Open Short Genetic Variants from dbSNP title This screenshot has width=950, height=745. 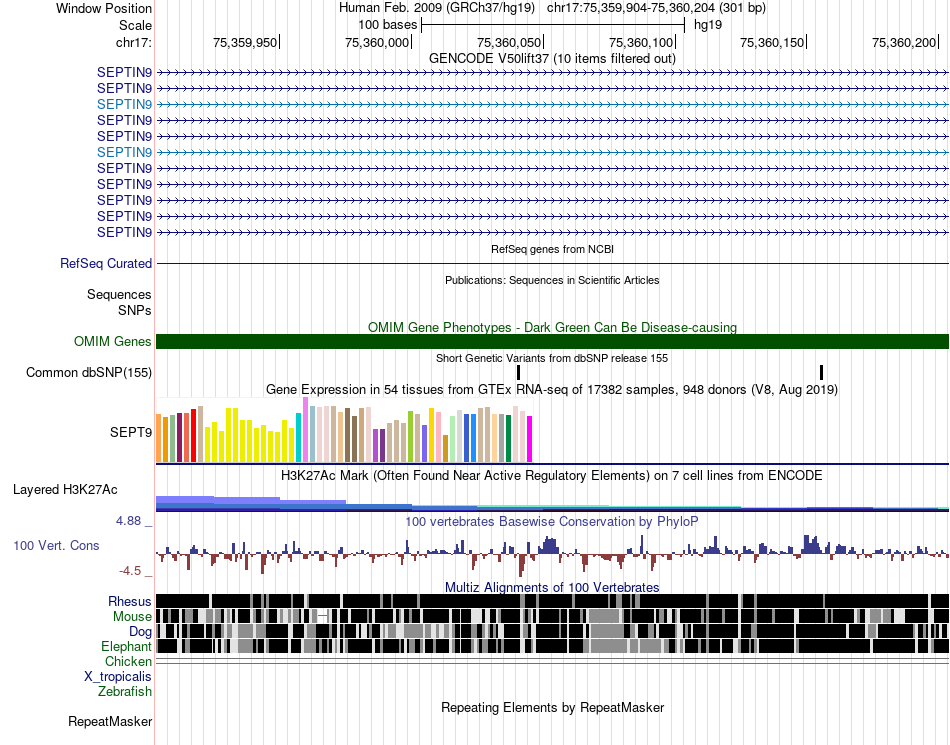point(552,358)
